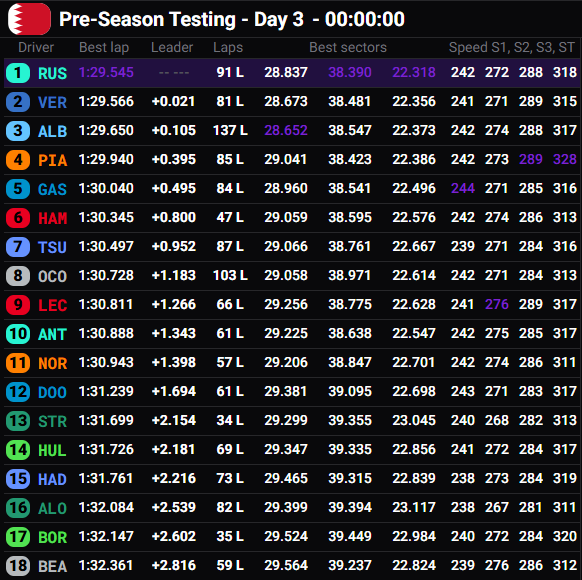The height and width of the screenshot is (580, 582).
Task: Click the HUL driver code
Action: click(52, 450)
